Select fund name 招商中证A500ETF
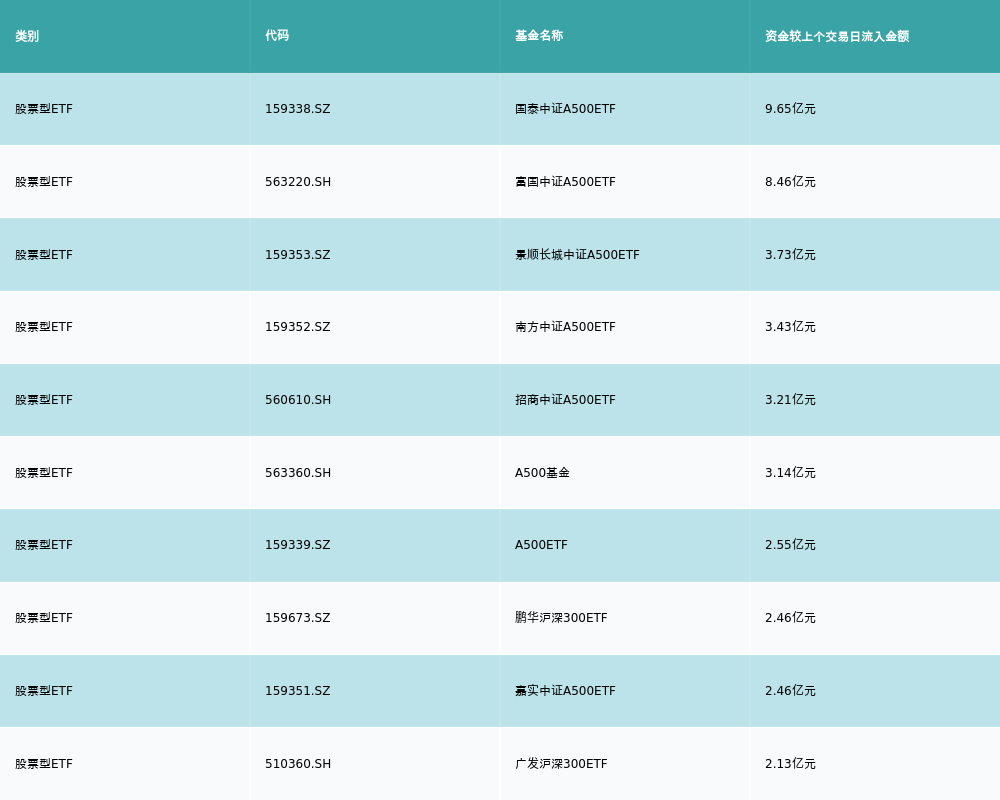The width and height of the screenshot is (1000, 800). pos(565,400)
